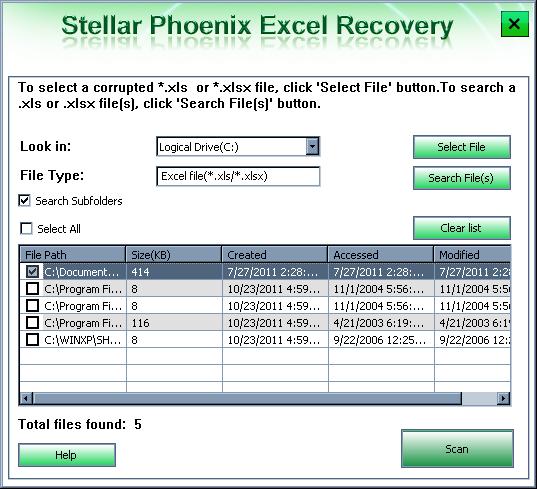The width and height of the screenshot is (537, 489).
Task: Click the File Type input field
Action: (238, 176)
